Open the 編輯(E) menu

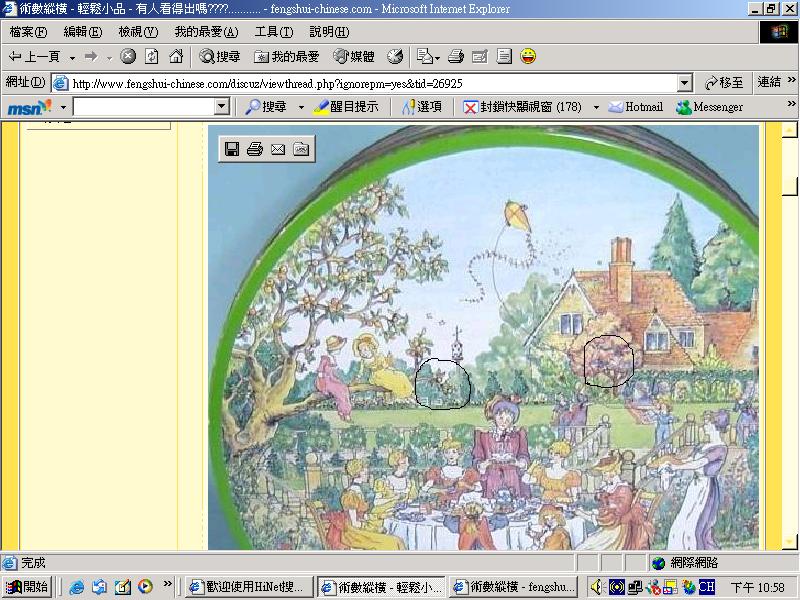83,32
